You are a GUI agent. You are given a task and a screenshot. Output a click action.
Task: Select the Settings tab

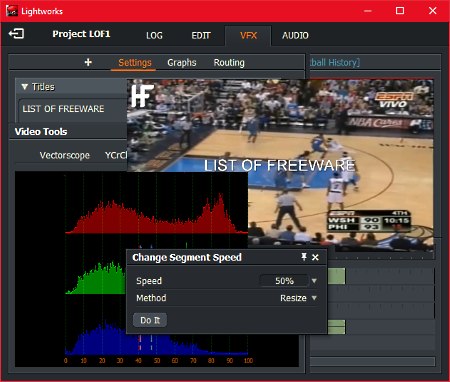135,63
